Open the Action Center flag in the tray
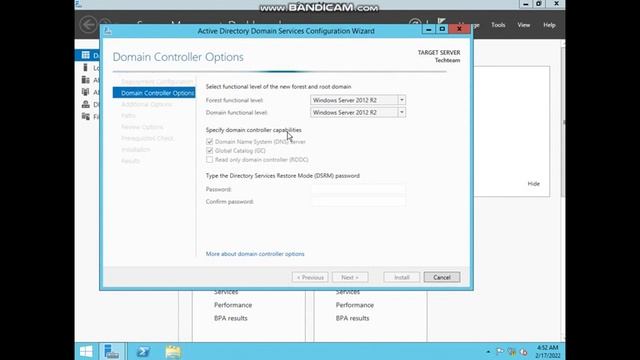 pyautogui.click(x=500, y=351)
